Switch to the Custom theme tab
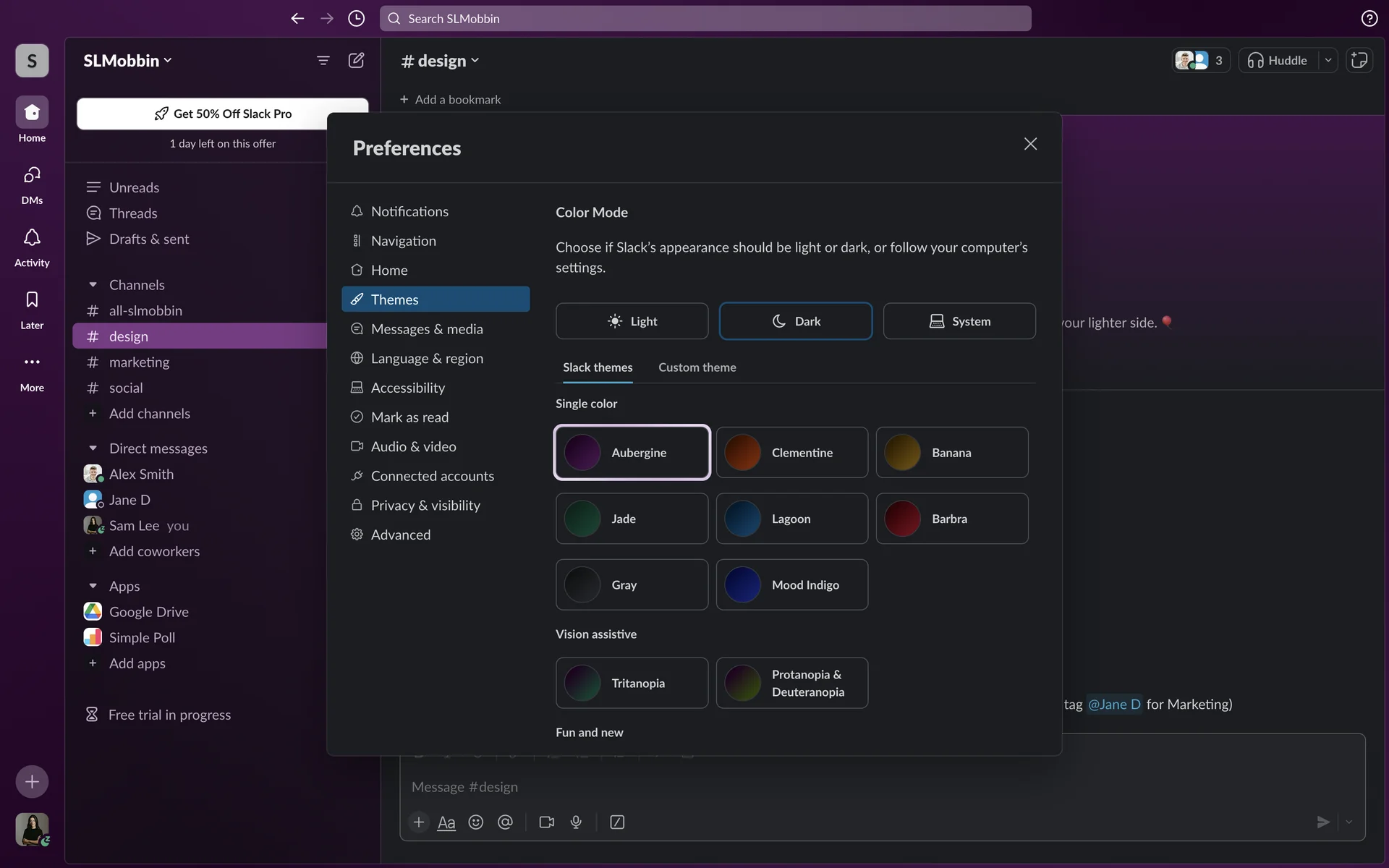1389x868 pixels. [x=697, y=367]
